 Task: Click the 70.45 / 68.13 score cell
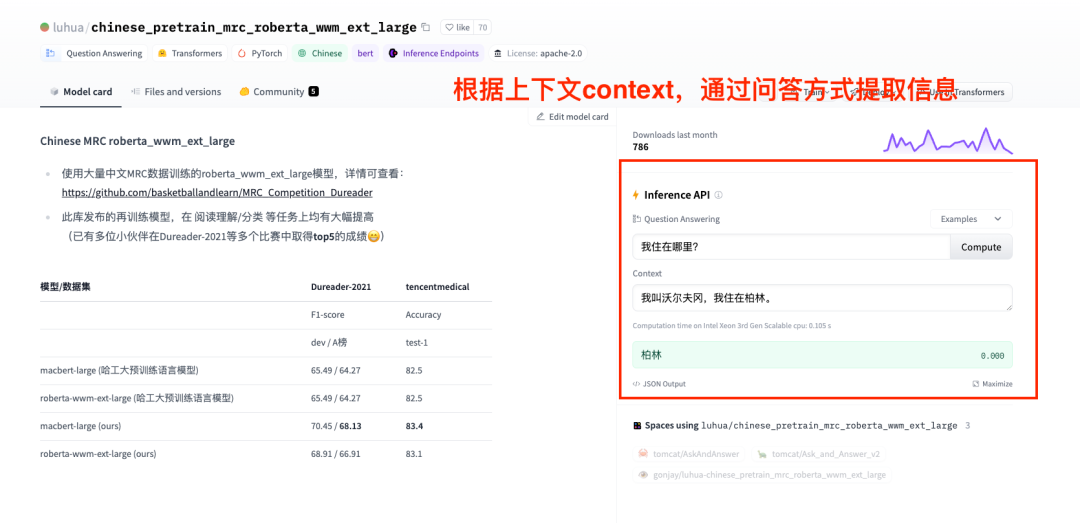point(336,426)
